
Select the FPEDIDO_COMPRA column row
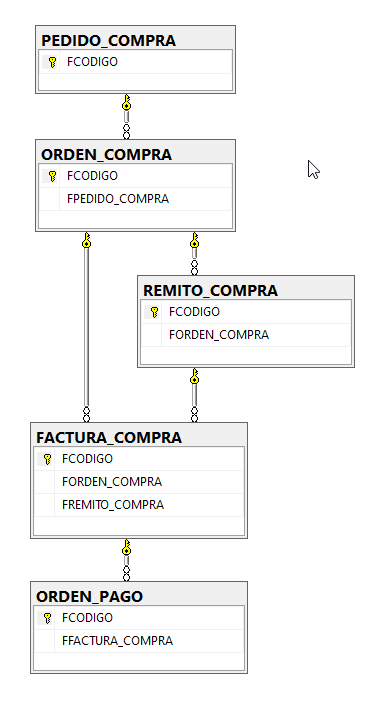pyautogui.click(x=136, y=199)
